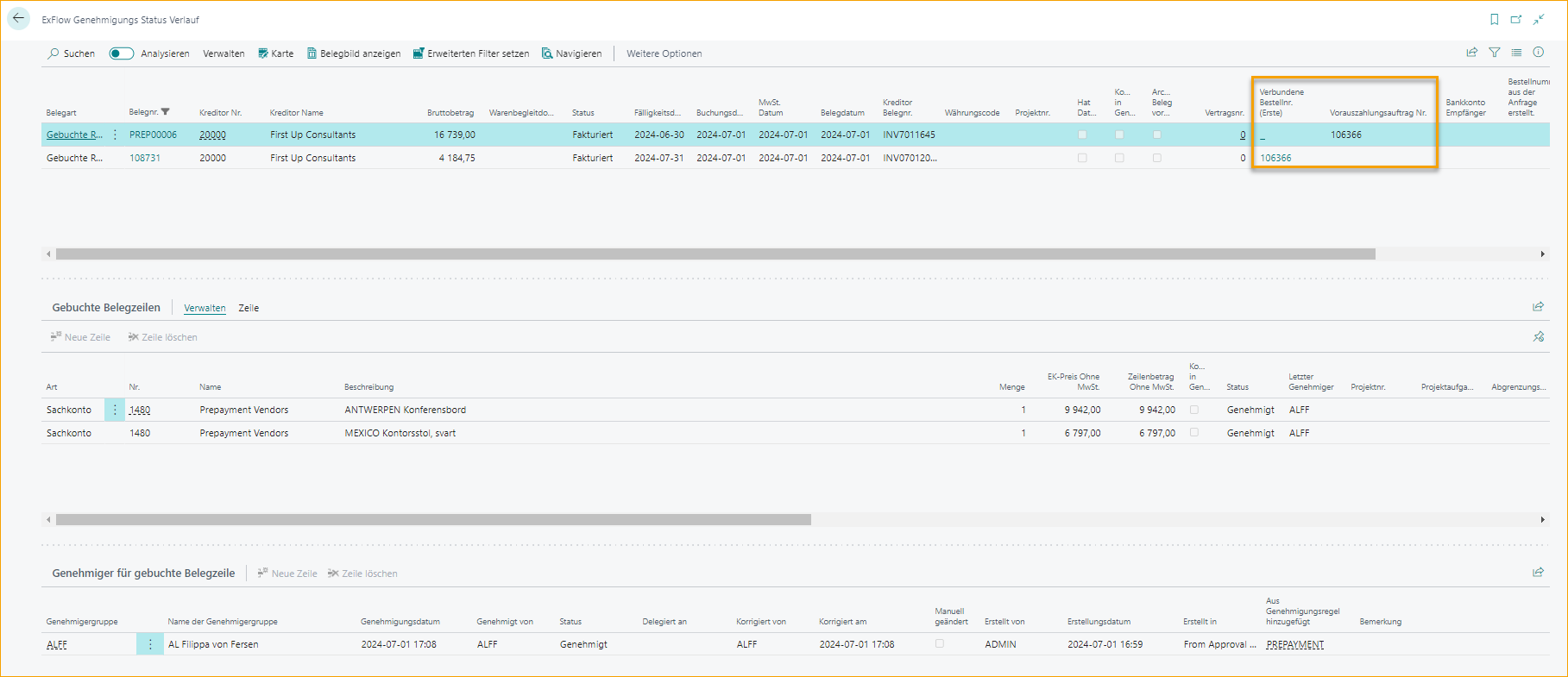
Task: Open document number 108731 link
Action: click(x=145, y=158)
